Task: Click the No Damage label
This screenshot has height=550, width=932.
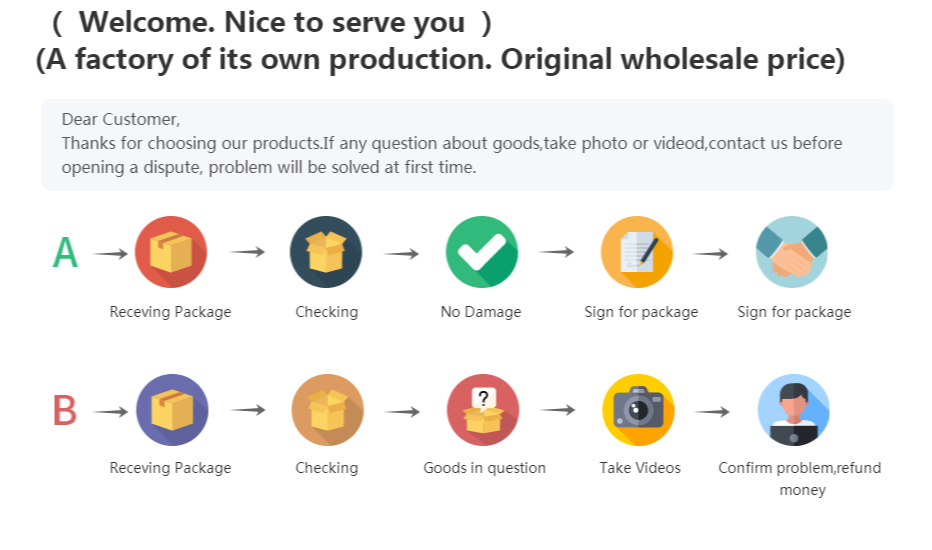Action: point(481,312)
